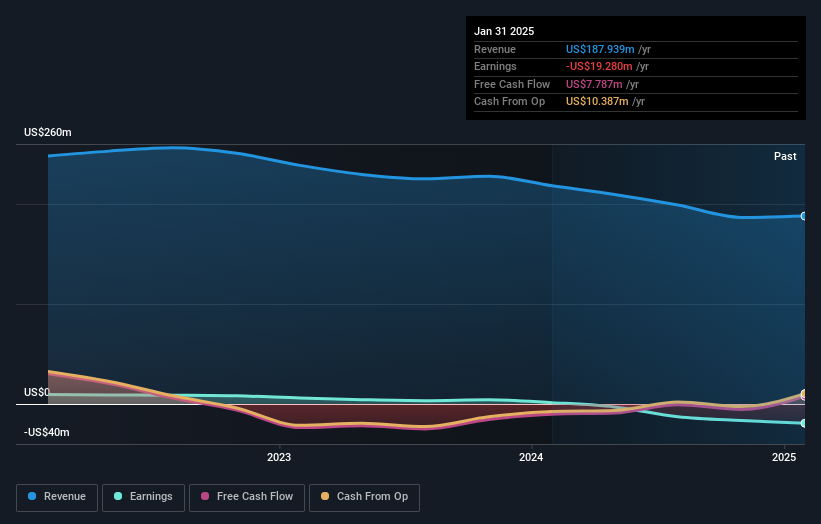Toggle the Revenue legend button
Image resolution: width=821 pixels, height=524 pixels.
(x=57, y=497)
